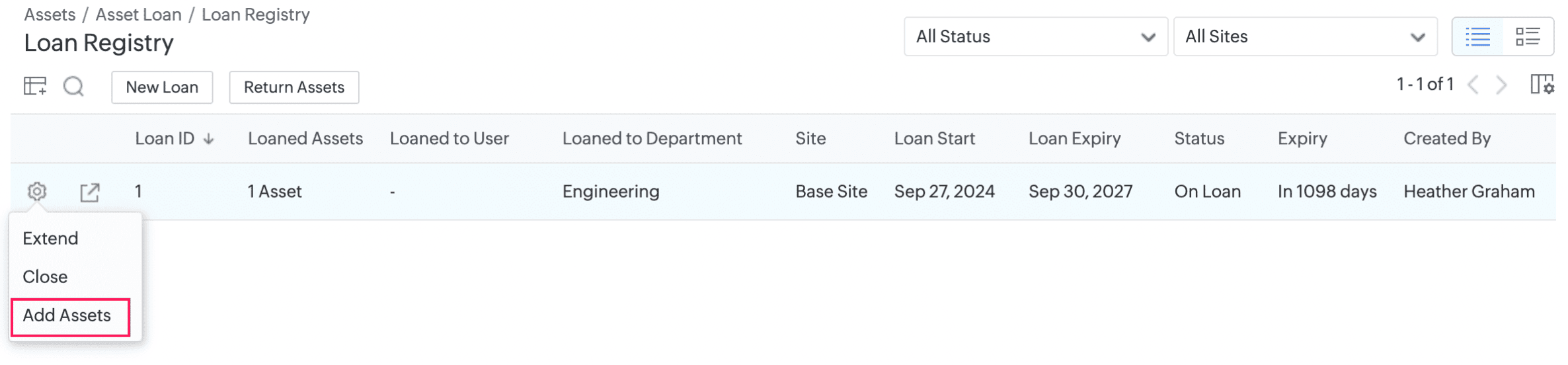Expand the All Sites dropdown

coord(1305,36)
